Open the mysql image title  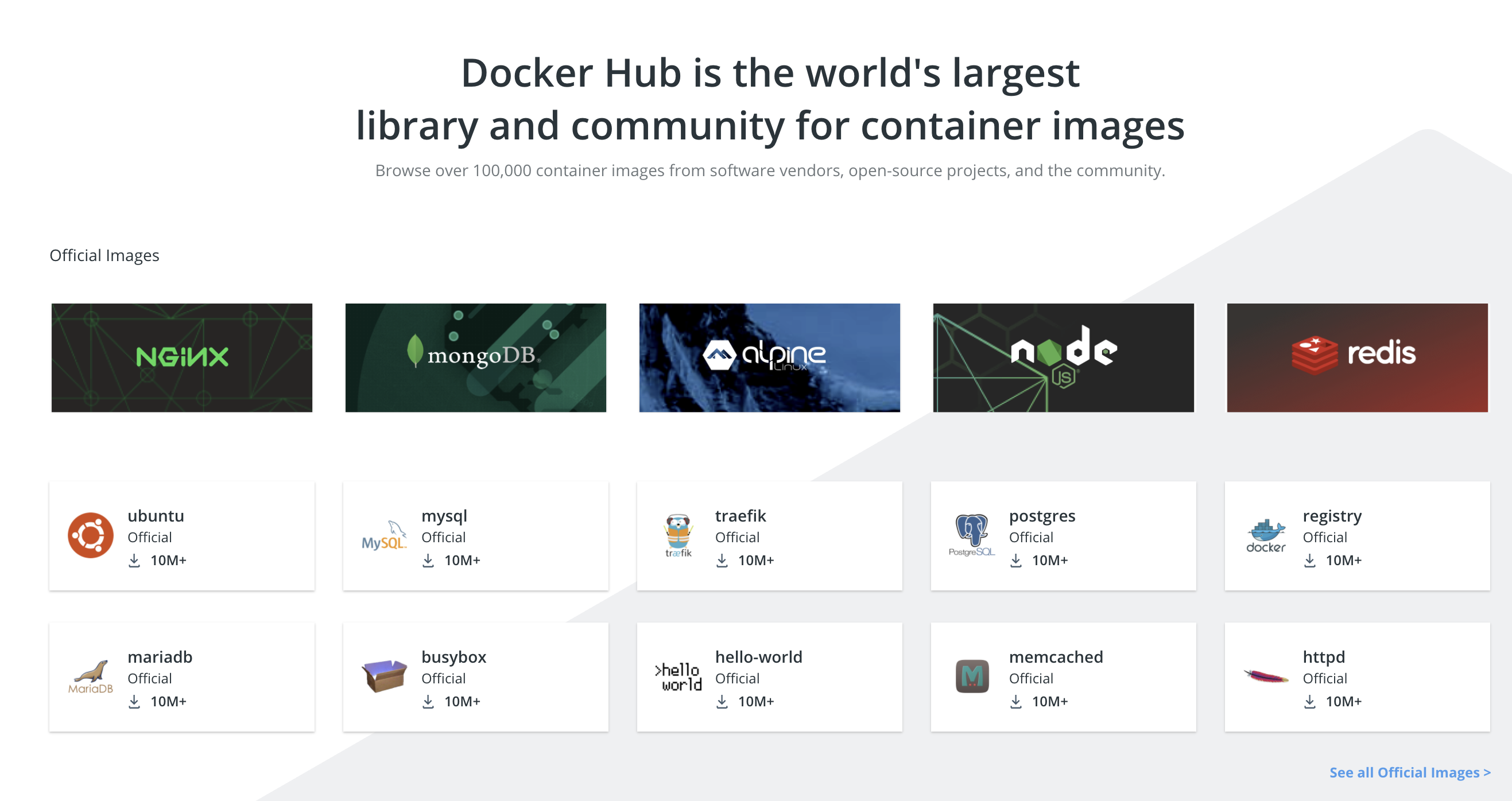coord(444,516)
